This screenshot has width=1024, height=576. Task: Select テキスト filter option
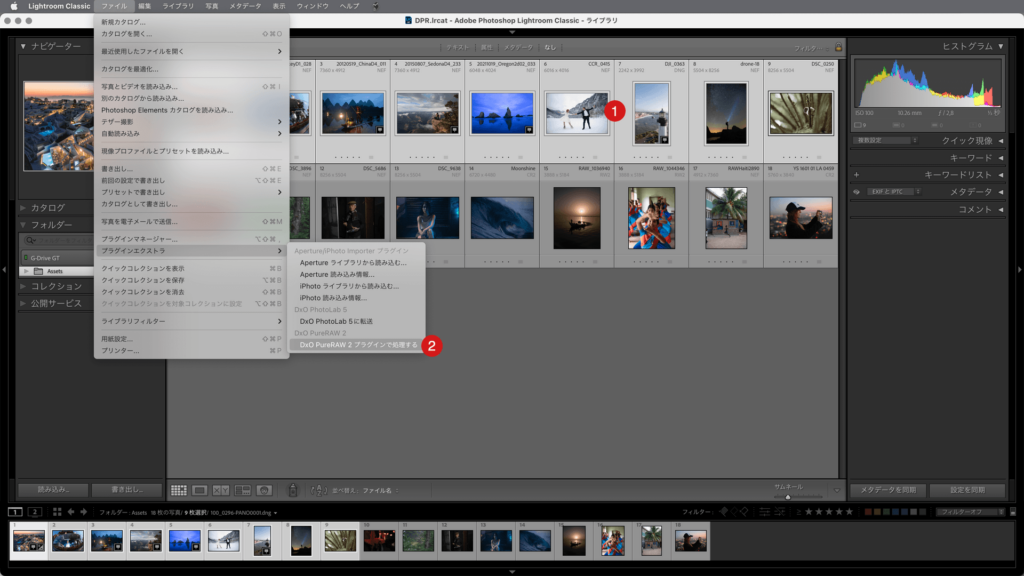tap(457, 47)
